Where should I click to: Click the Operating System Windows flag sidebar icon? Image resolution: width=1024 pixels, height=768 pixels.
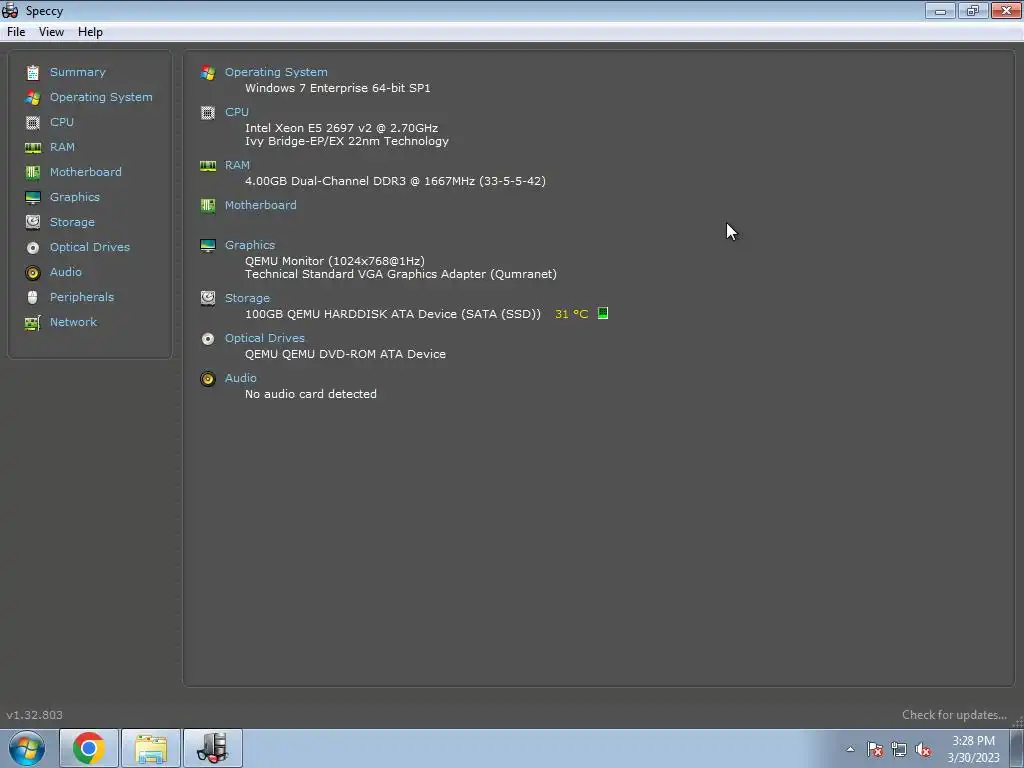point(33,97)
